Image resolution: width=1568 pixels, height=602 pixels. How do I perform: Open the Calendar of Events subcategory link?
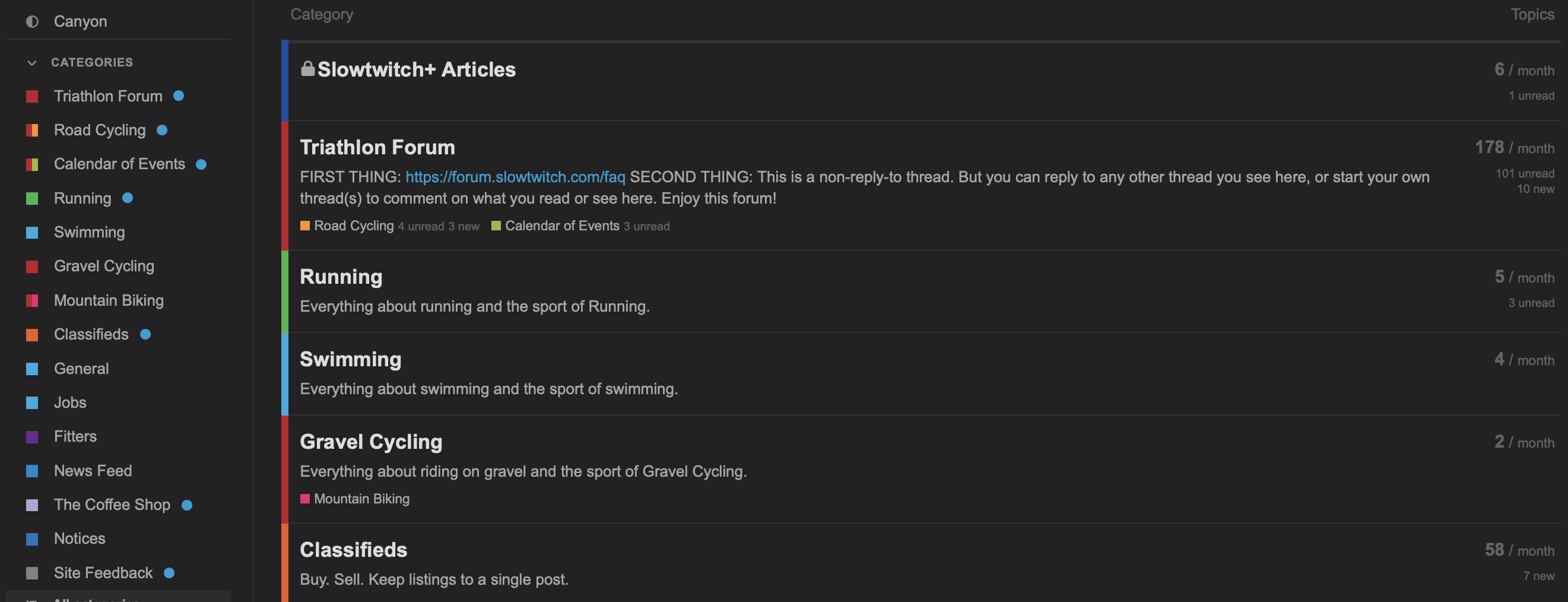pyautogui.click(x=561, y=226)
